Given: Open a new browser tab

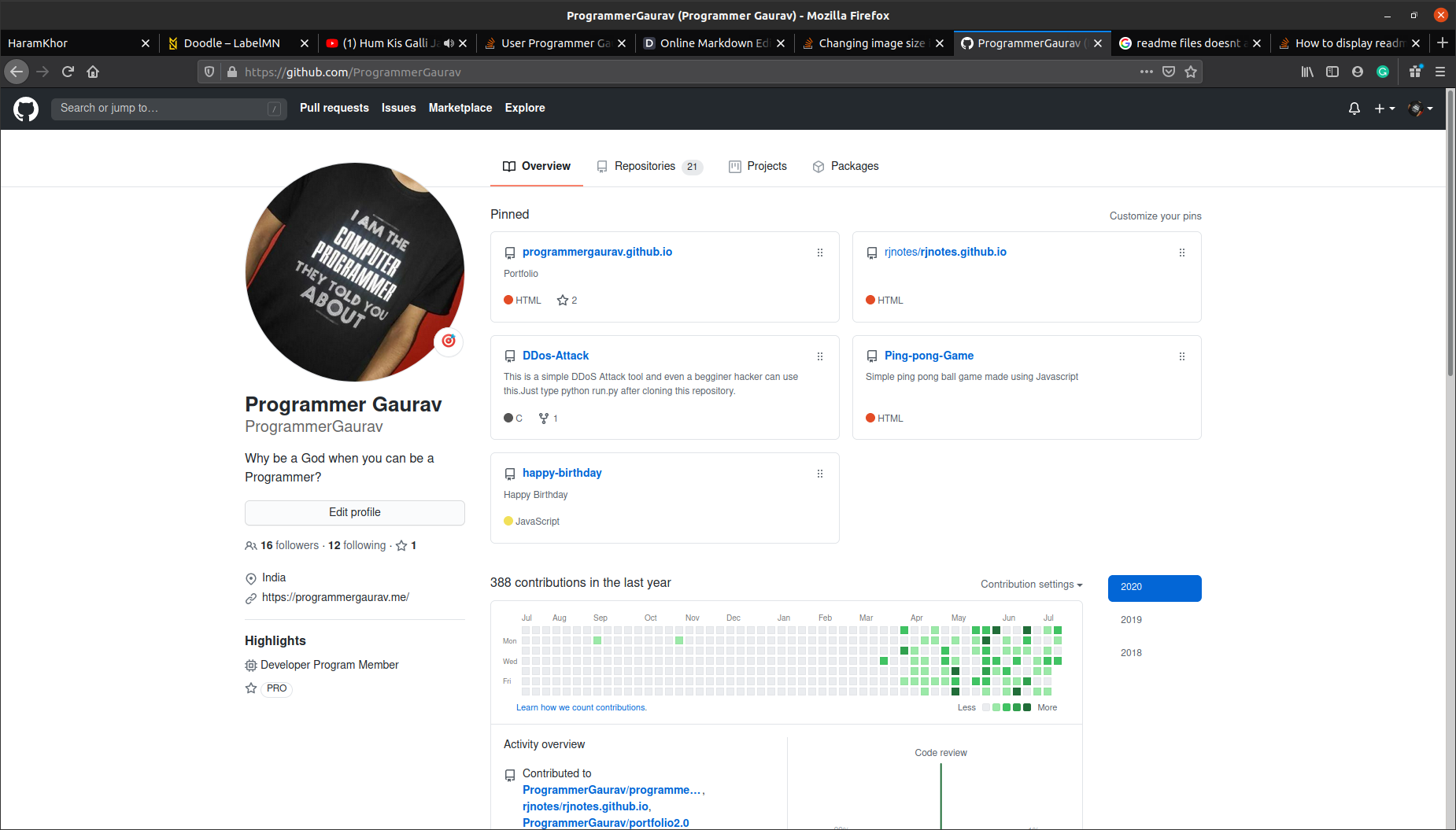Looking at the screenshot, I should (1442, 42).
